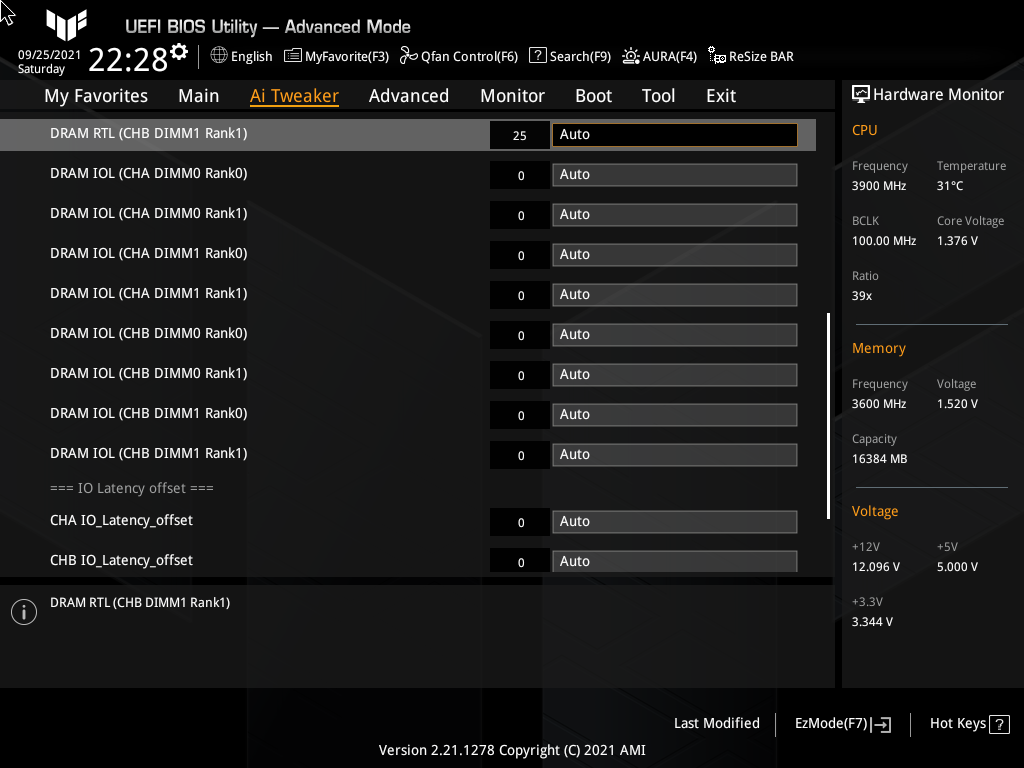Click the TUF logo
This screenshot has height=768, width=1024.
(x=66, y=25)
